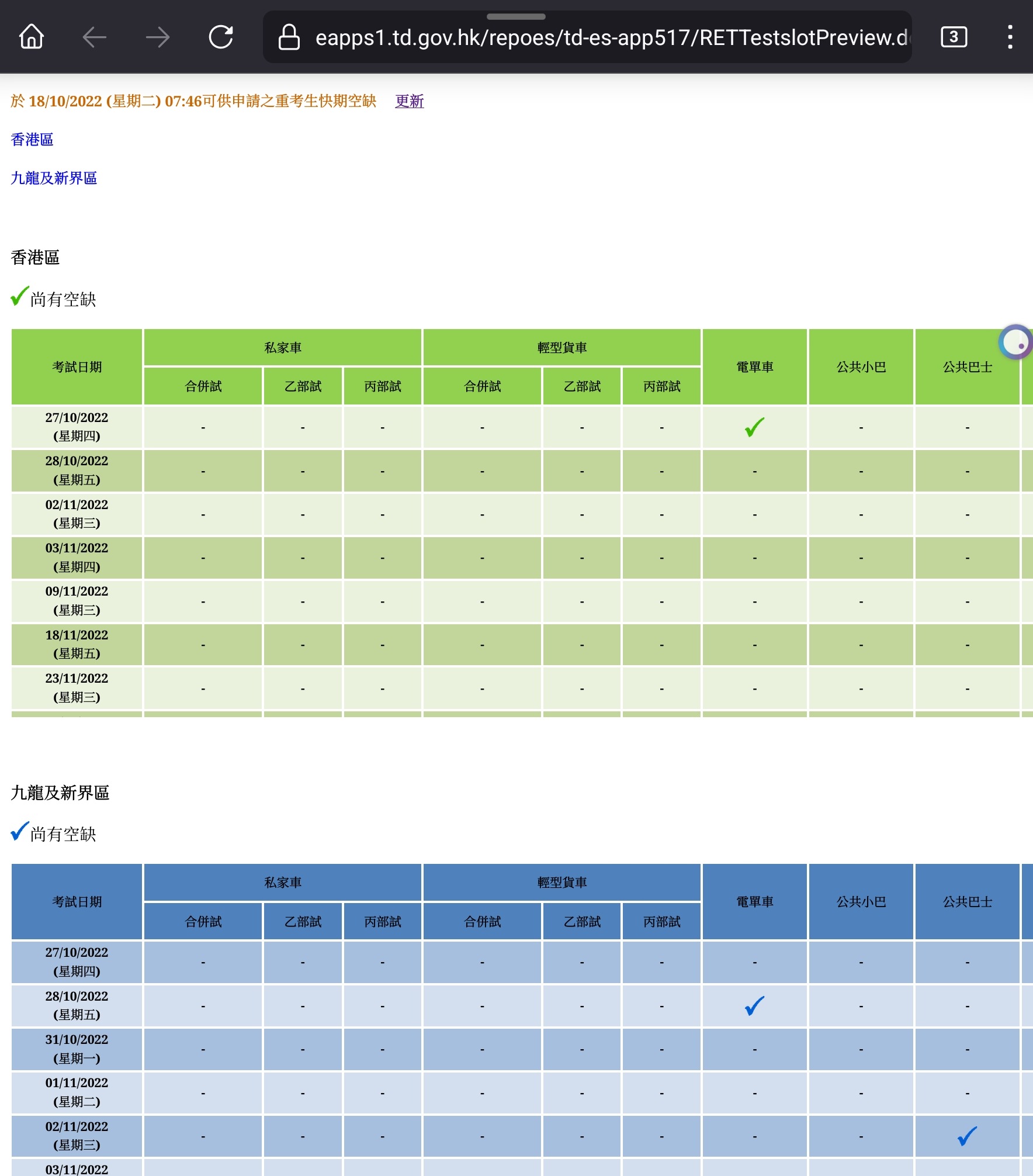Image resolution: width=1033 pixels, height=1176 pixels.
Task: Click blue 尚有空缺 legend checkmark
Action: (x=20, y=831)
